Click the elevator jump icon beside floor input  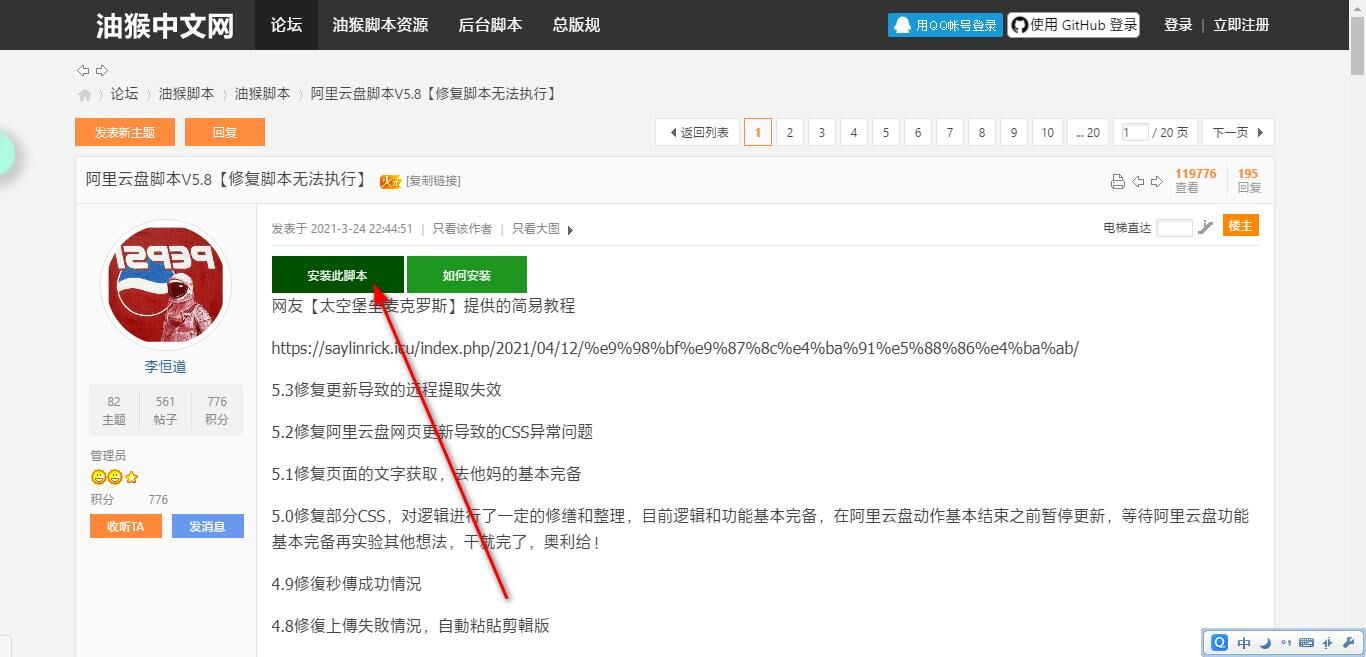click(x=1205, y=227)
